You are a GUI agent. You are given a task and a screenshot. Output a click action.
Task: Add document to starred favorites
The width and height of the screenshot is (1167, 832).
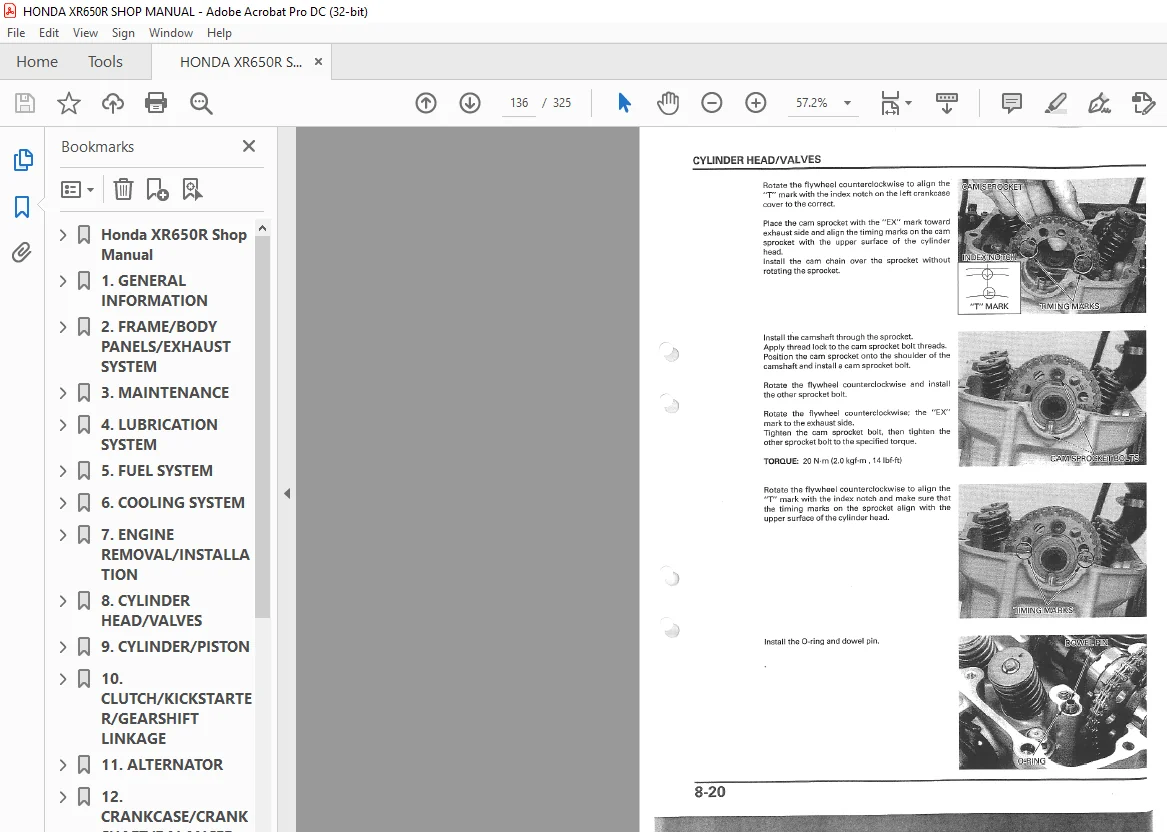[x=68, y=103]
